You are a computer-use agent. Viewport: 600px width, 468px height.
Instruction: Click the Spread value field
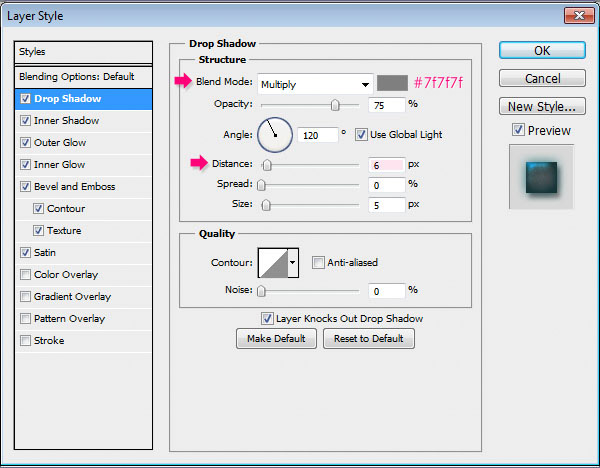pos(386,185)
